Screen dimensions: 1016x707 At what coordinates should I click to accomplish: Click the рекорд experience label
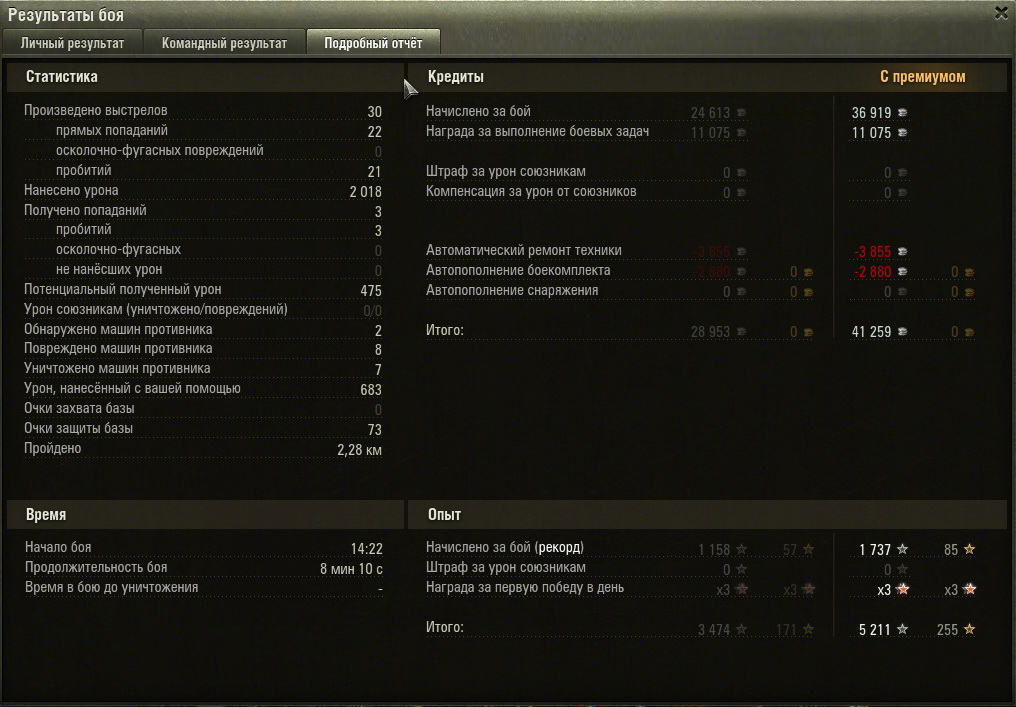[x=560, y=548]
